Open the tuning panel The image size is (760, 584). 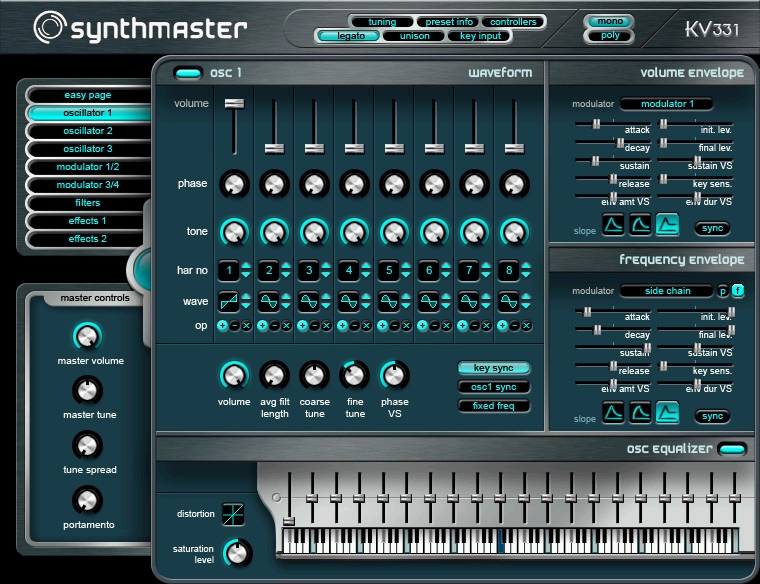point(382,22)
